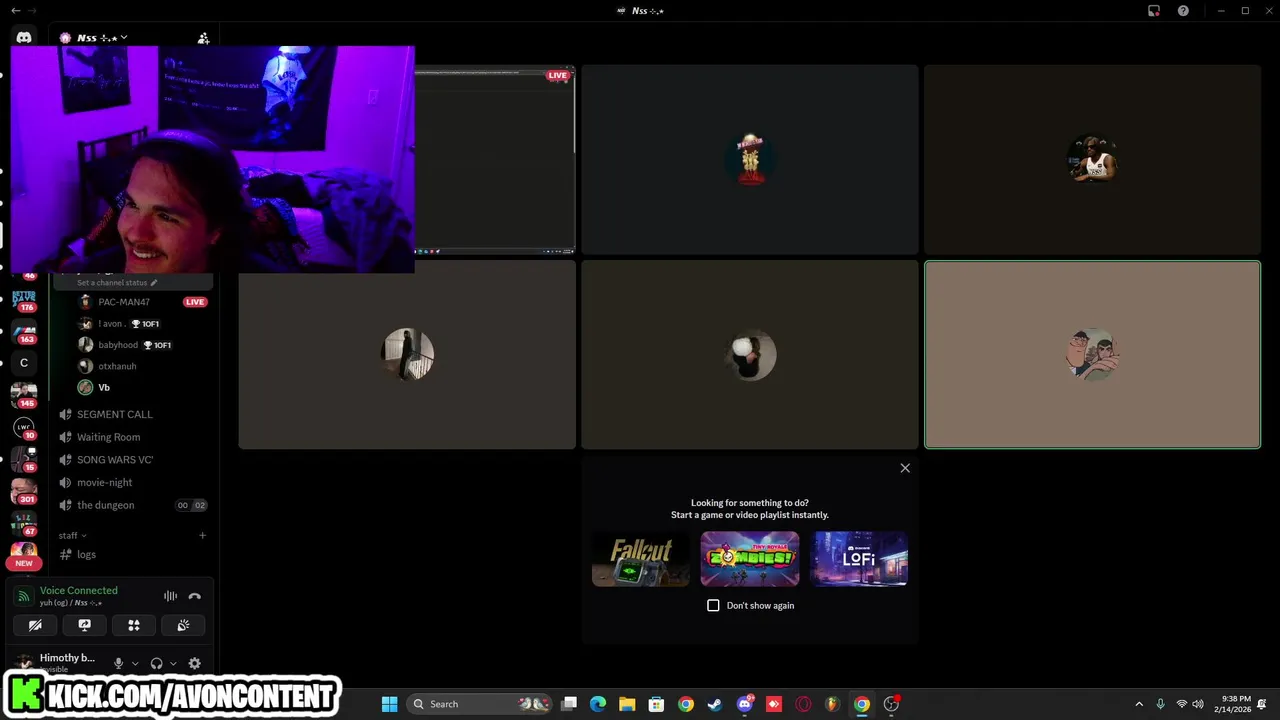Viewport: 1280px width, 720px height.
Task: Open server icon with 176 badge
Action: tap(24, 300)
